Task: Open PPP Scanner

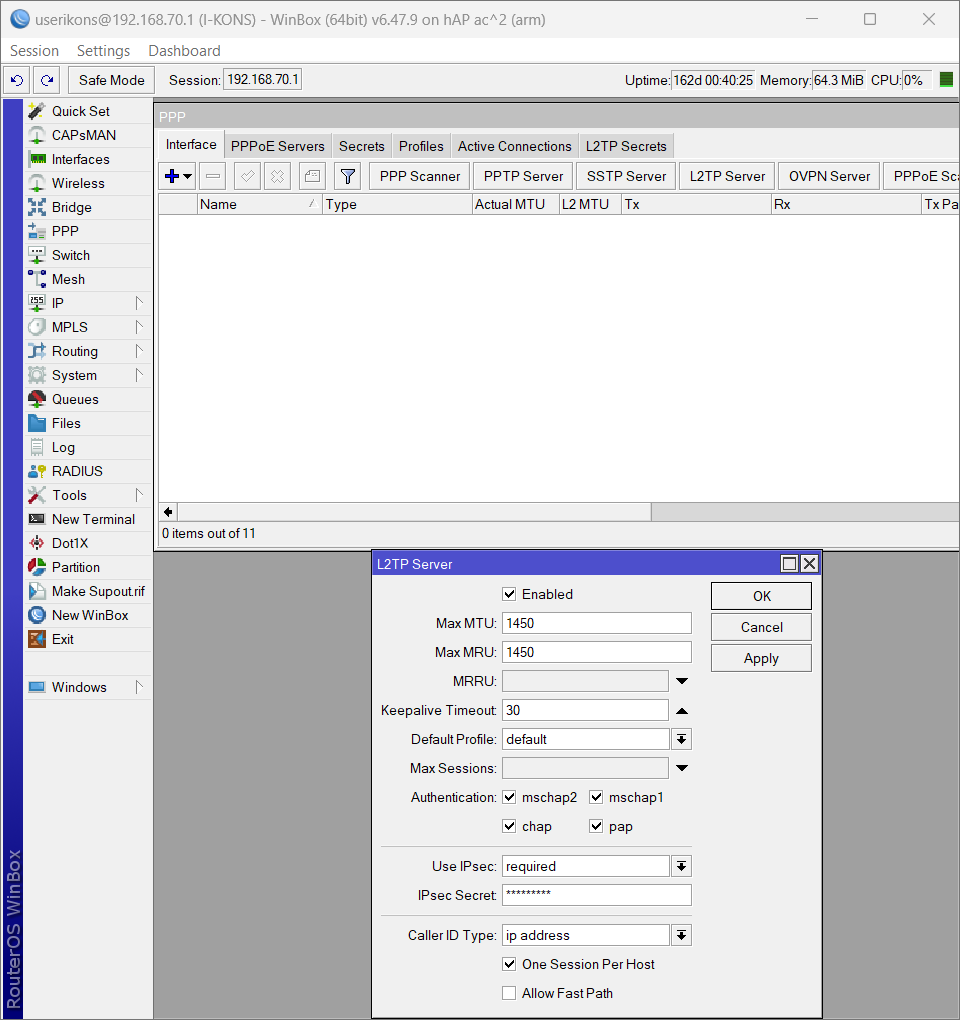Action: [x=420, y=176]
